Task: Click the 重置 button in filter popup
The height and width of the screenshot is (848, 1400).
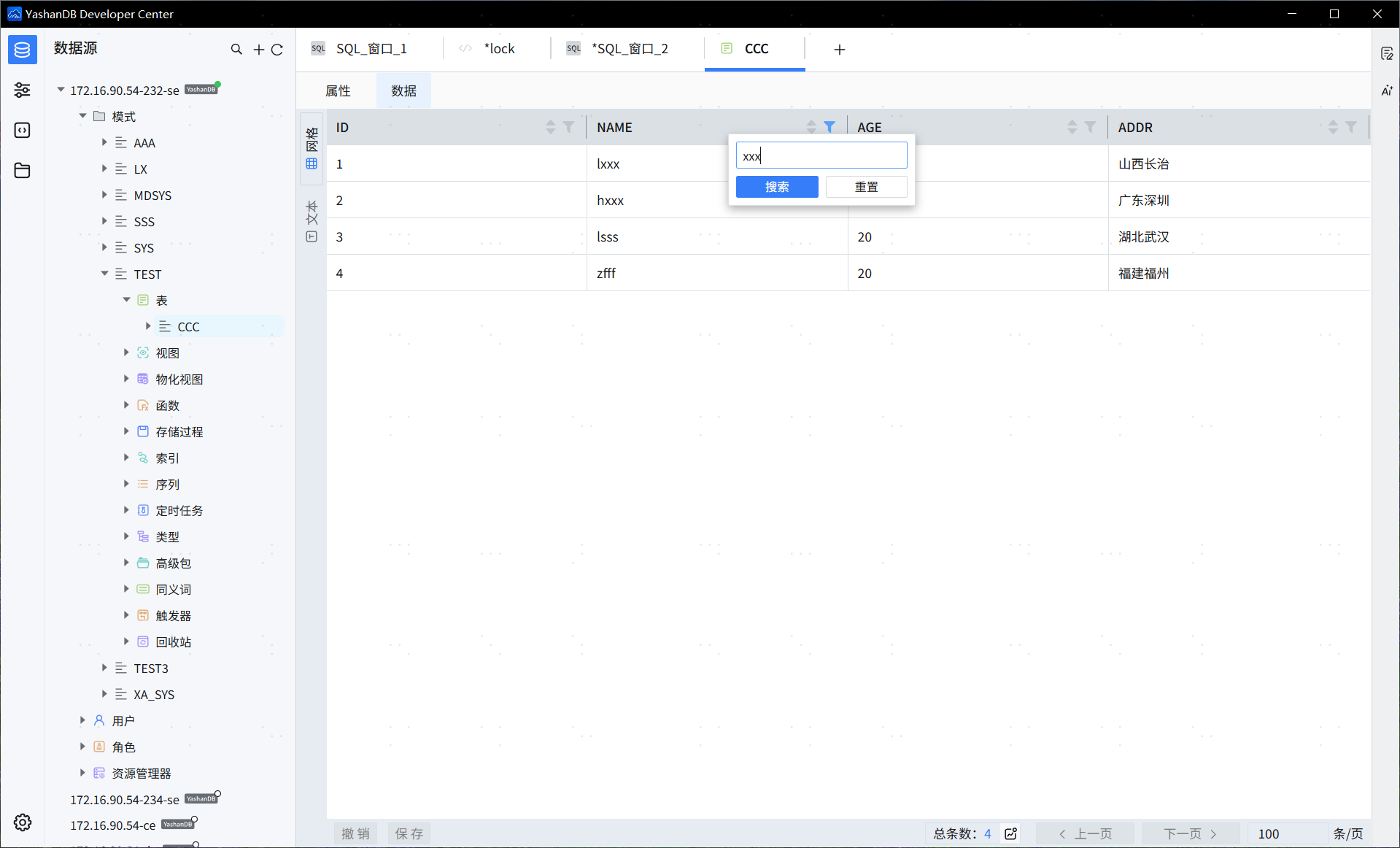Action: click(x=866, y=187)
